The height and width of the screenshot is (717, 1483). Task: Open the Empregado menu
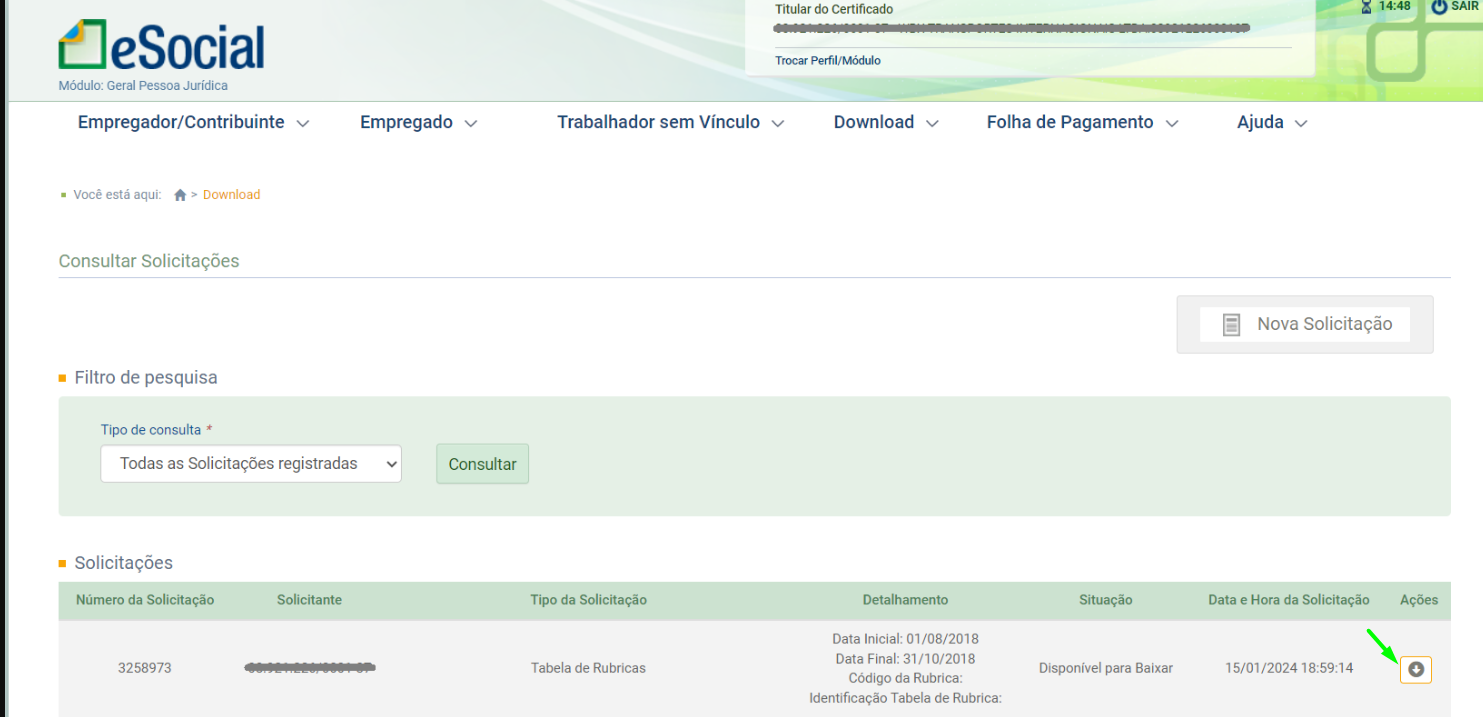pyautogui.click(x=418, y=122)
